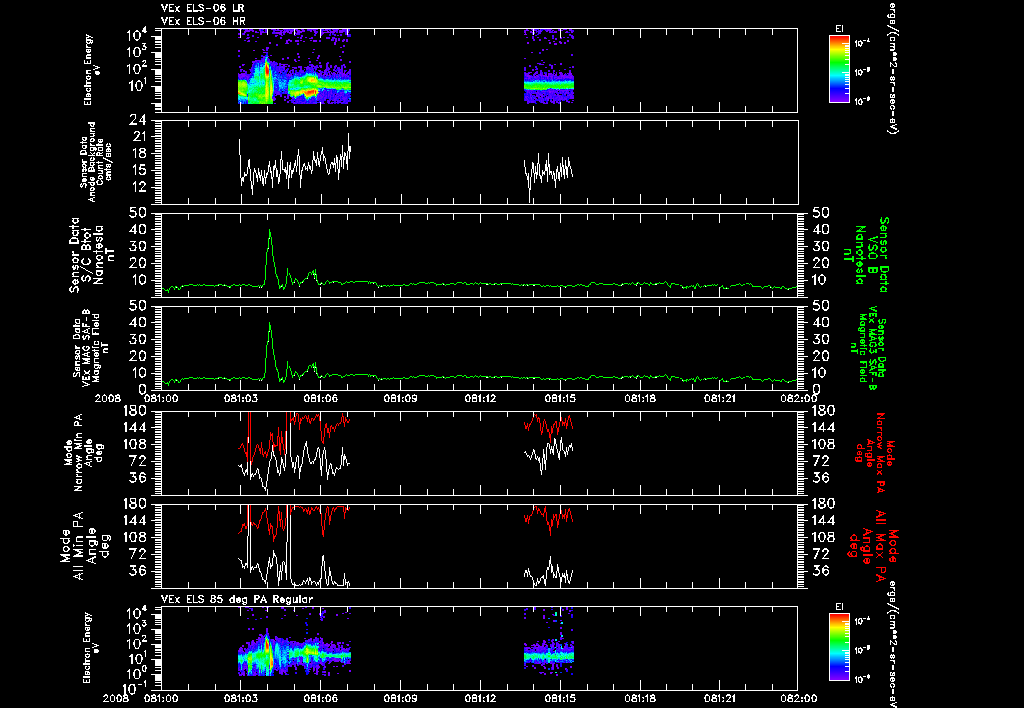This screenshot has width=1024, height=708.
Task: Select the 'VEx ELS 85 deg PA Regular' title
Action: click(237, 599)
